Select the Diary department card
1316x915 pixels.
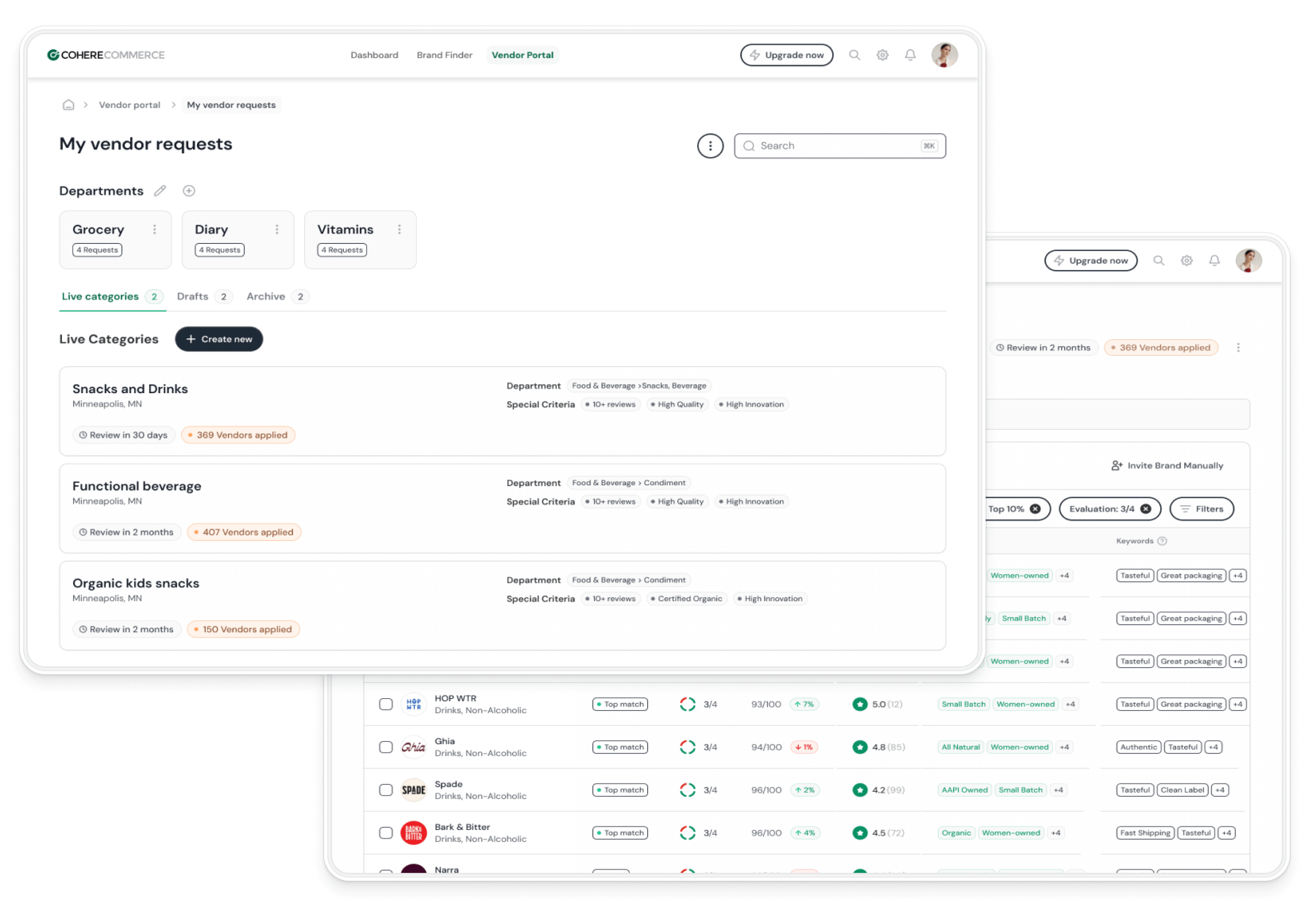tap(238, 239)
